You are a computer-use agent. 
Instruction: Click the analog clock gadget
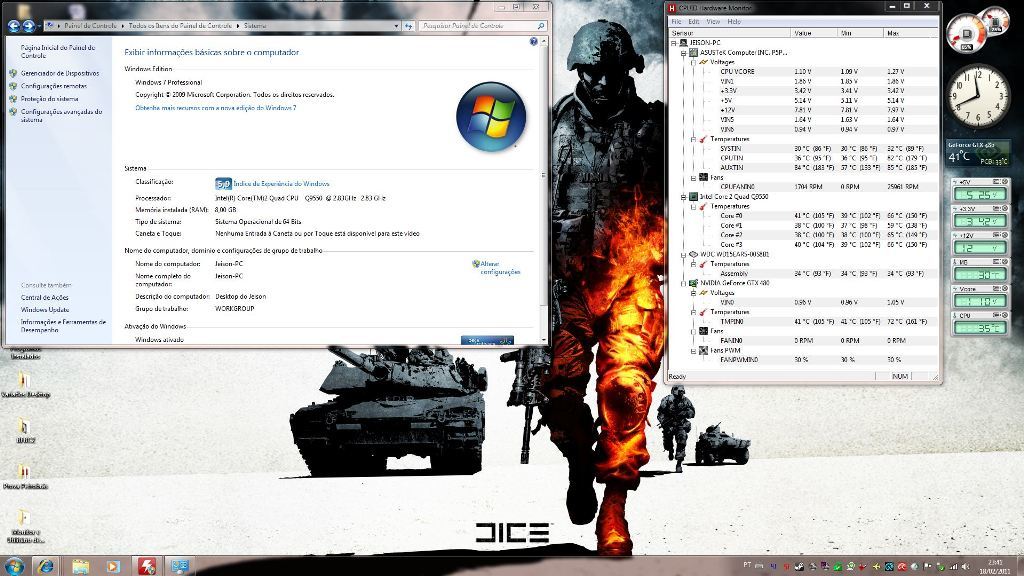point(978,96)
